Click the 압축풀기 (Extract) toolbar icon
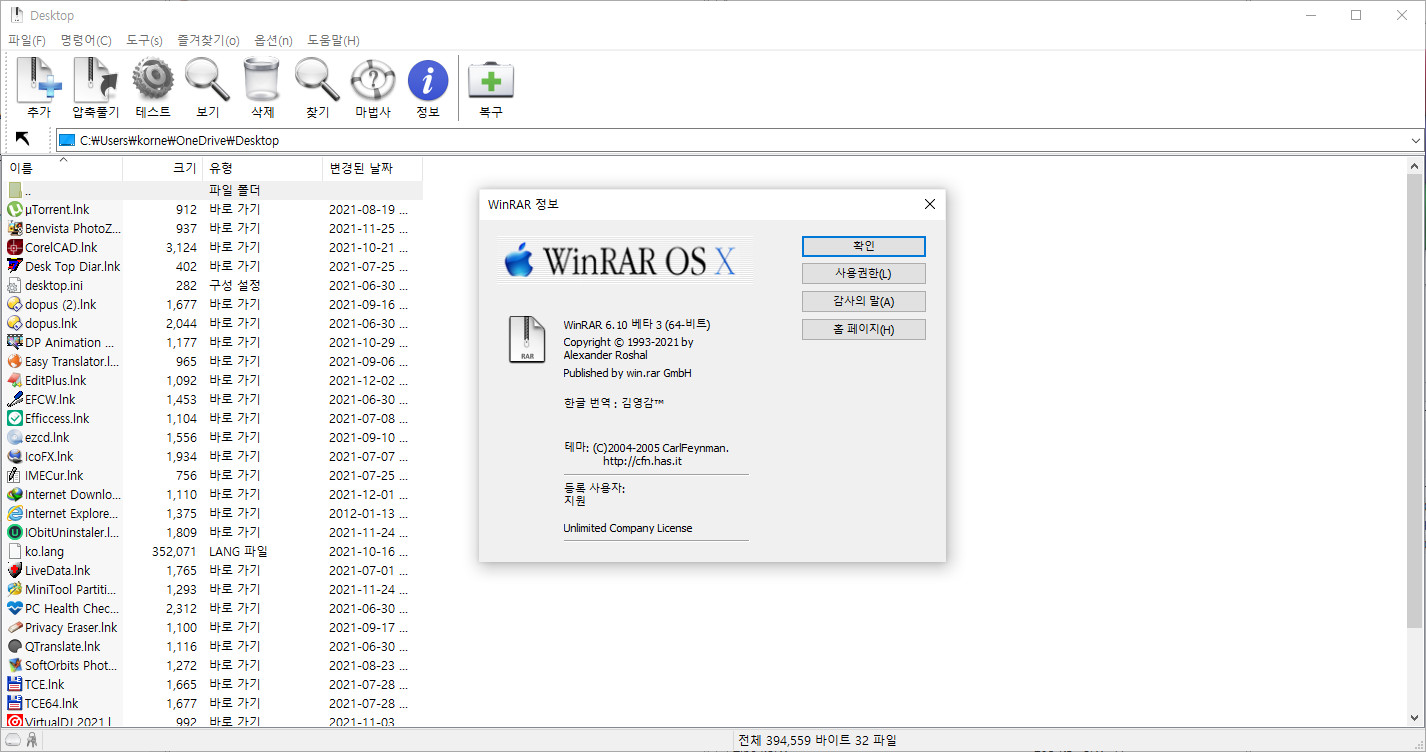 [96, 80]
